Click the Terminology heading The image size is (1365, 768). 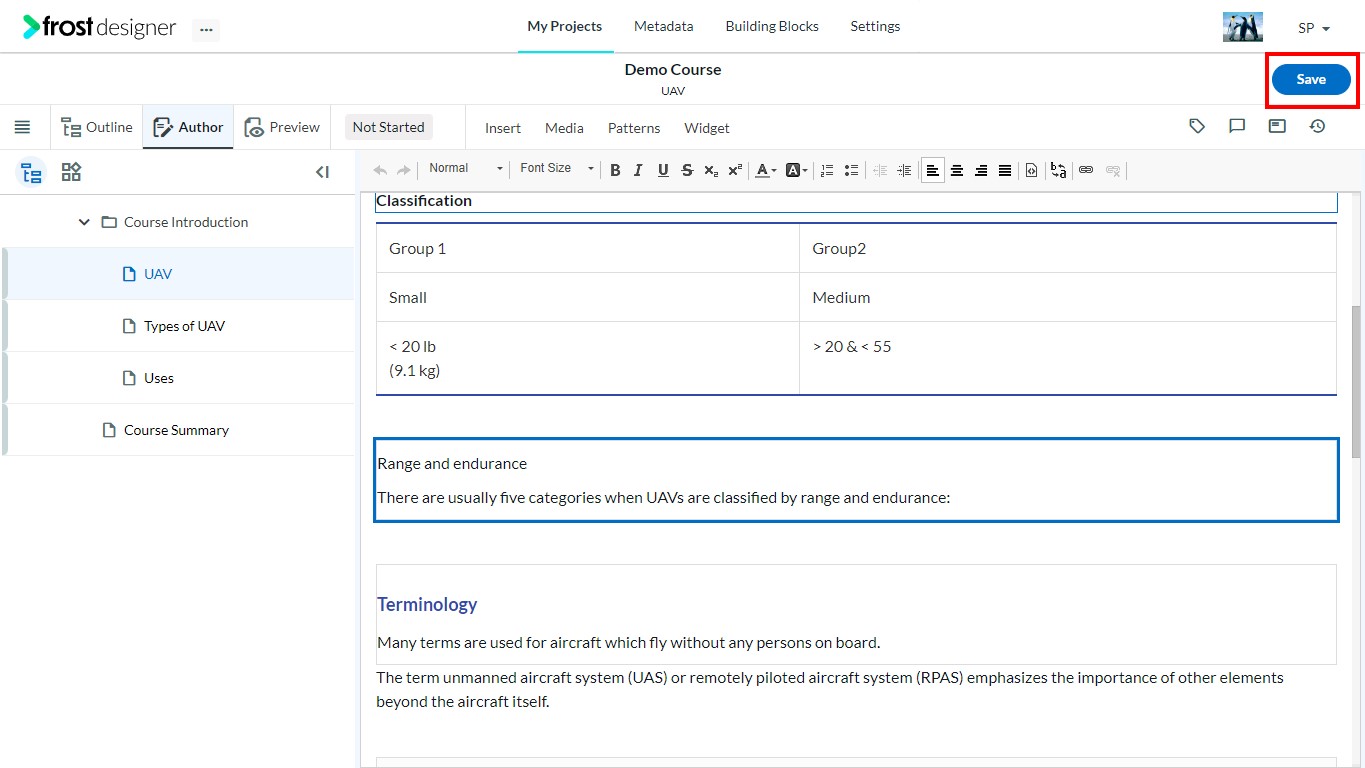[x=427, y=604]
